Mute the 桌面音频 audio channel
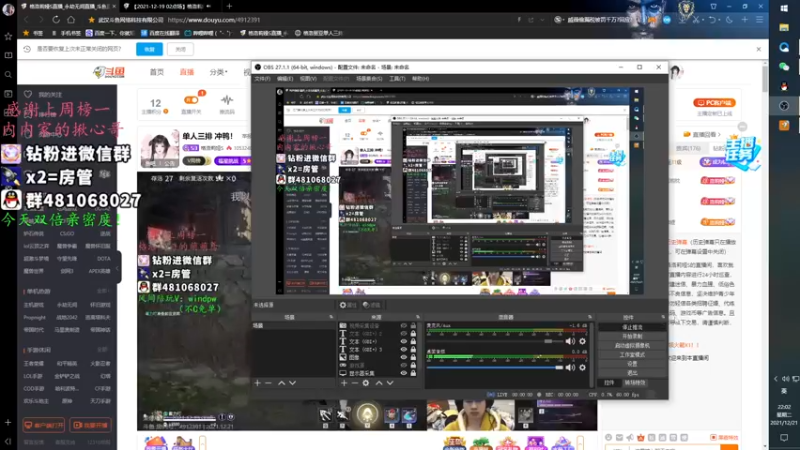Image resolution: width=800 pixels, height=450 pixels. [x=570, y=367]
